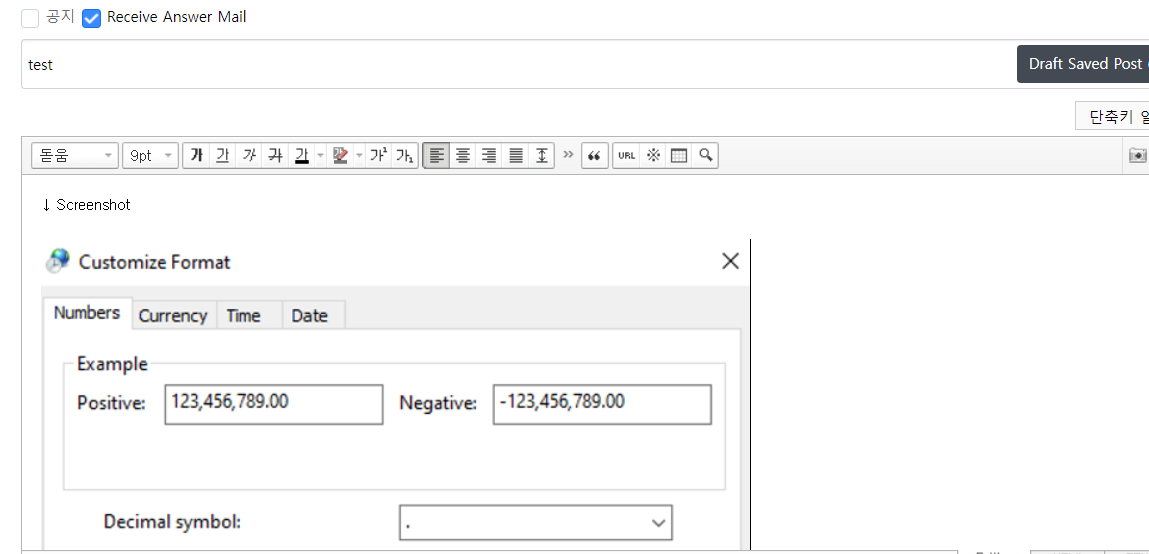Switch to the Currency tab
Image resolution: width=1149 pixels, height=554 pixels.
click(x=173, y=316)
